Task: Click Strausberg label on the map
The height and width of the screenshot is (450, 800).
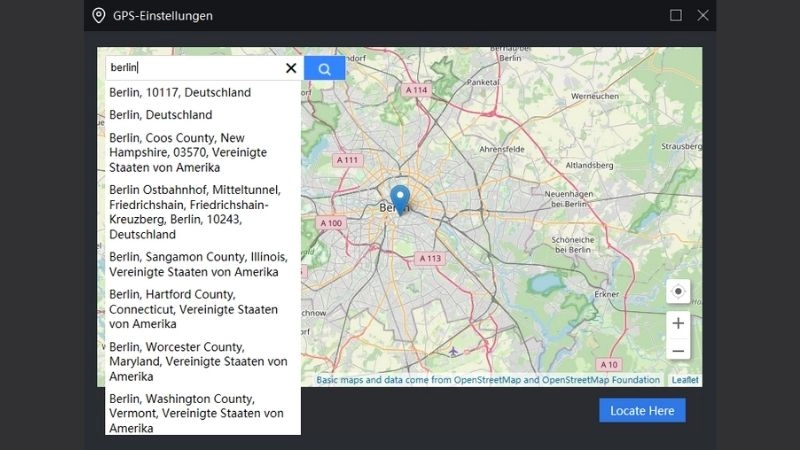Action: (681, 146)
